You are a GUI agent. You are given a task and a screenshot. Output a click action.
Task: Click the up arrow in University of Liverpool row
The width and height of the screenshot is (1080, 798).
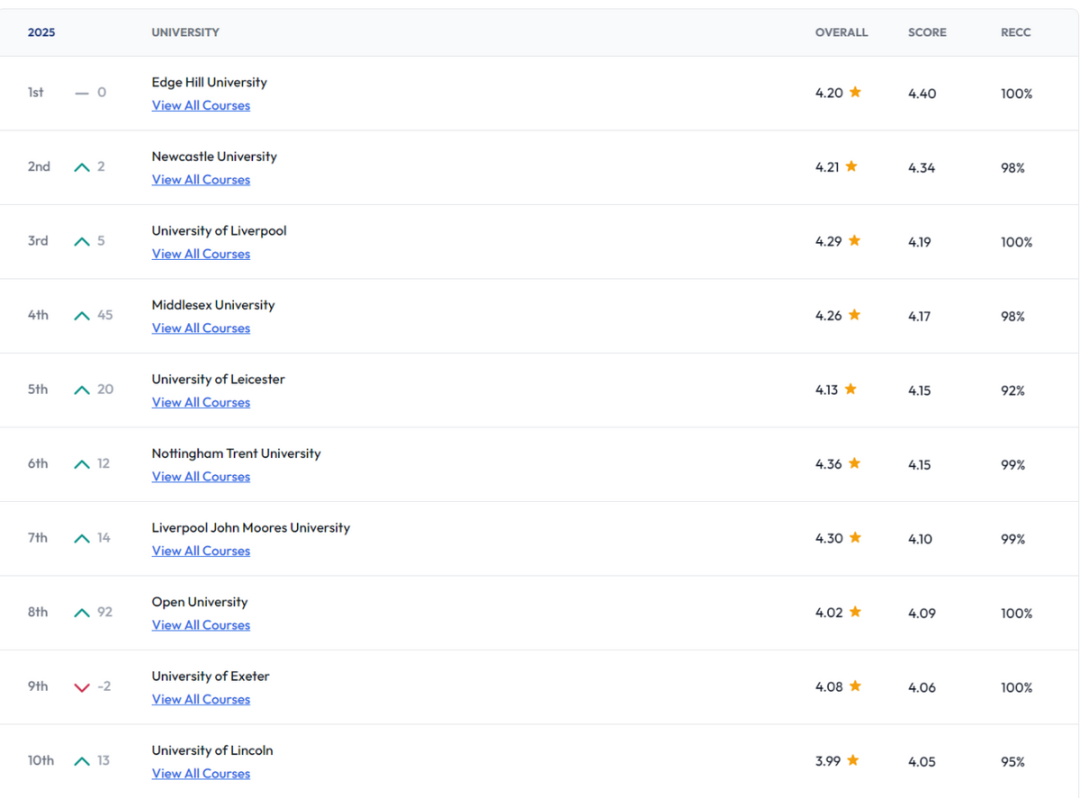point(82,242)
